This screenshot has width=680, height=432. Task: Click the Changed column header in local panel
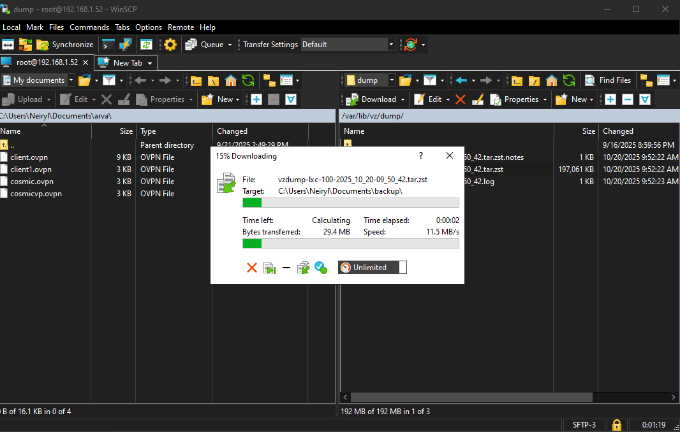pos(232,131)
